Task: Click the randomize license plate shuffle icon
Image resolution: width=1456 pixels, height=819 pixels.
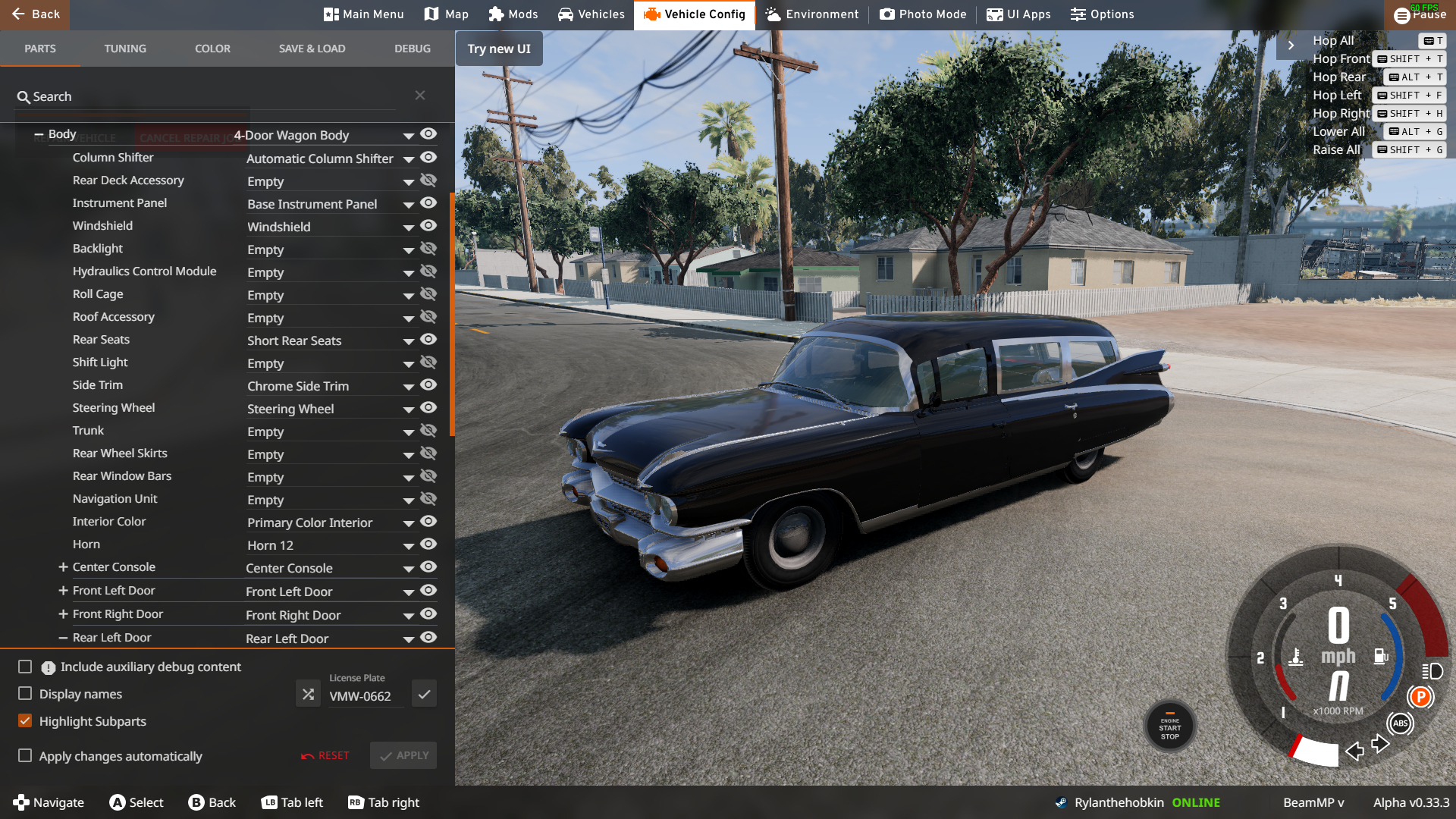Action: [x=308, y=694]
